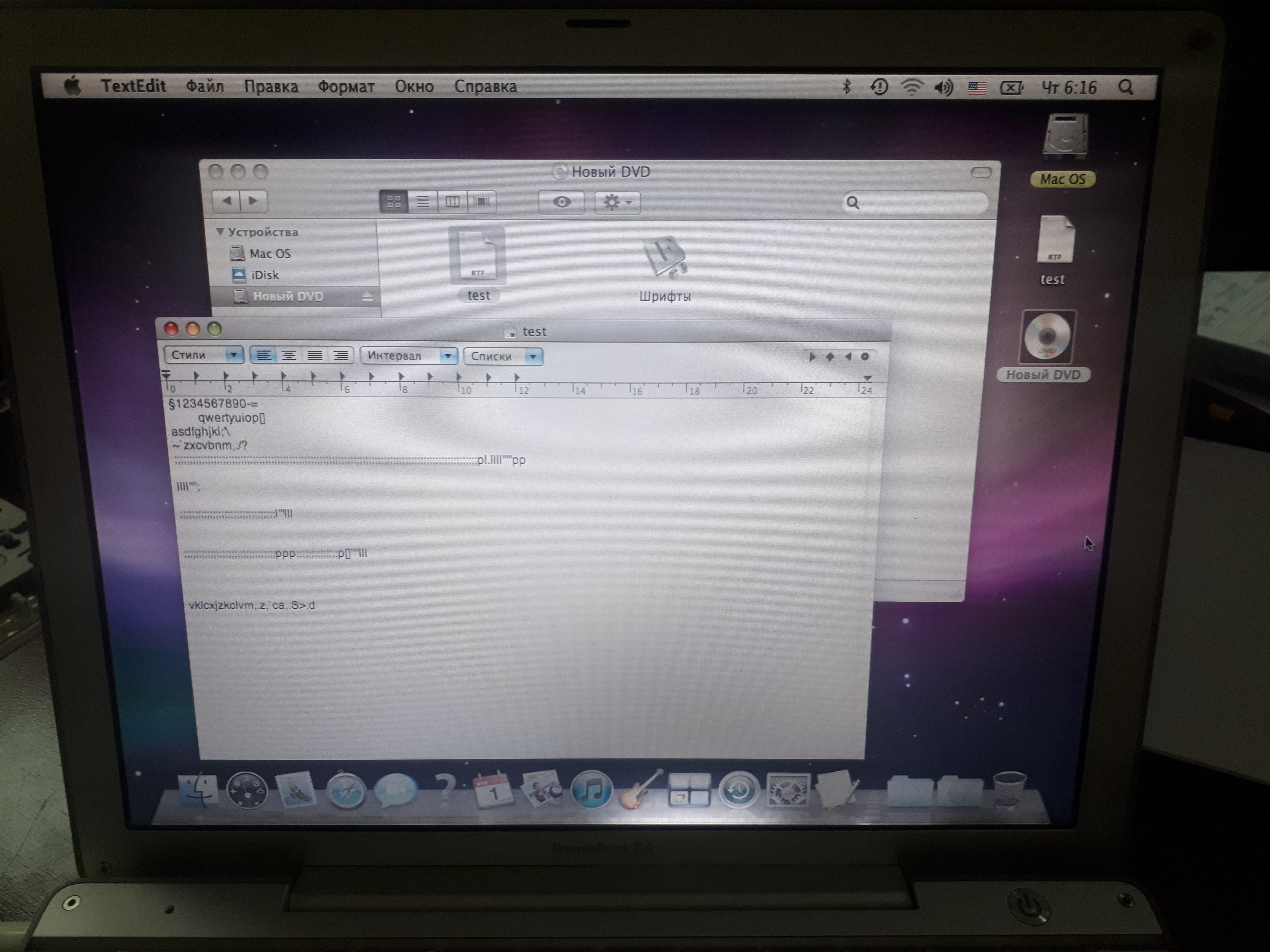Switch Finder to Cover Flow view
The height and width of the screenshot is (952, 1270).
point(481,202)
